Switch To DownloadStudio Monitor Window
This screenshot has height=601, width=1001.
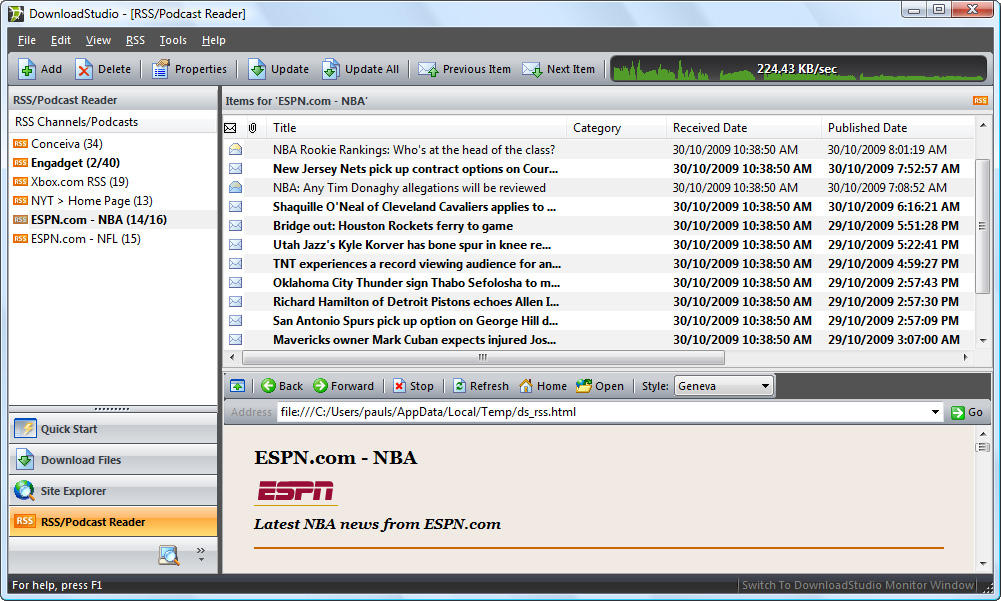point(857,585)
